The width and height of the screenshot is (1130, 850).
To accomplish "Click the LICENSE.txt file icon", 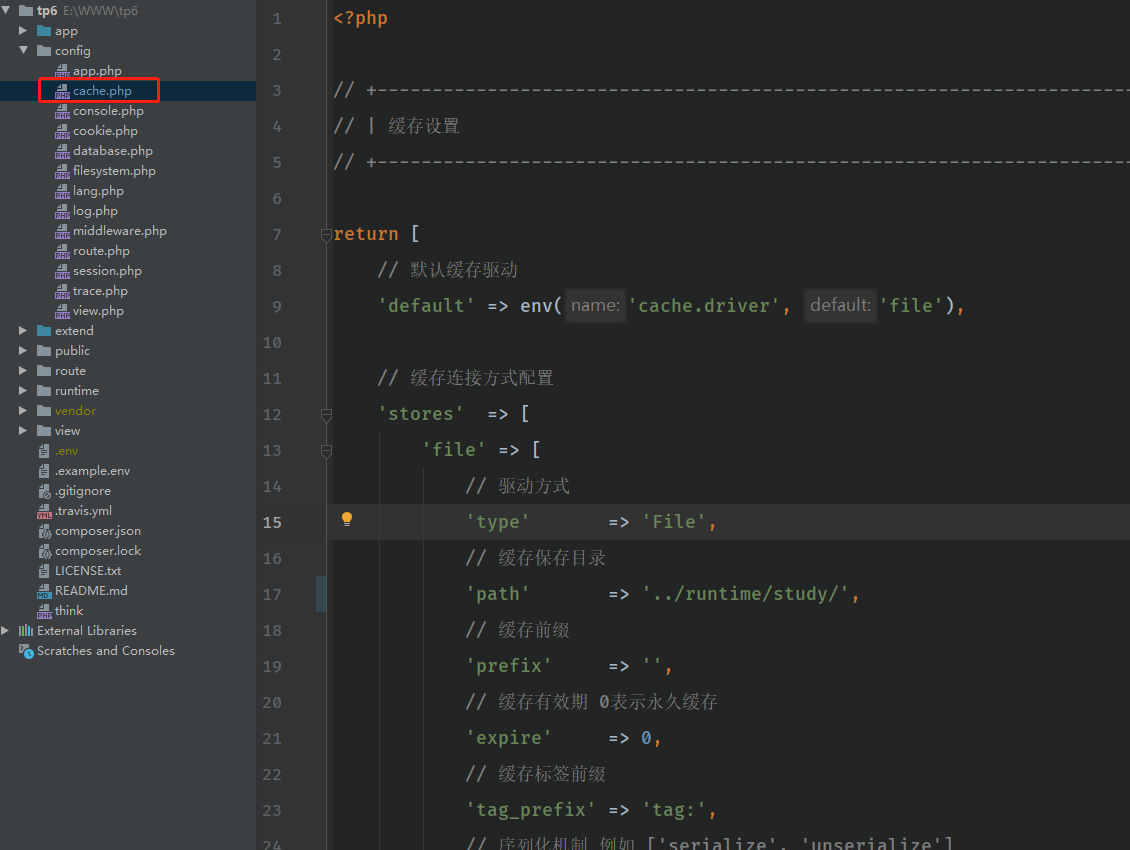I will (x=44, y=571).
